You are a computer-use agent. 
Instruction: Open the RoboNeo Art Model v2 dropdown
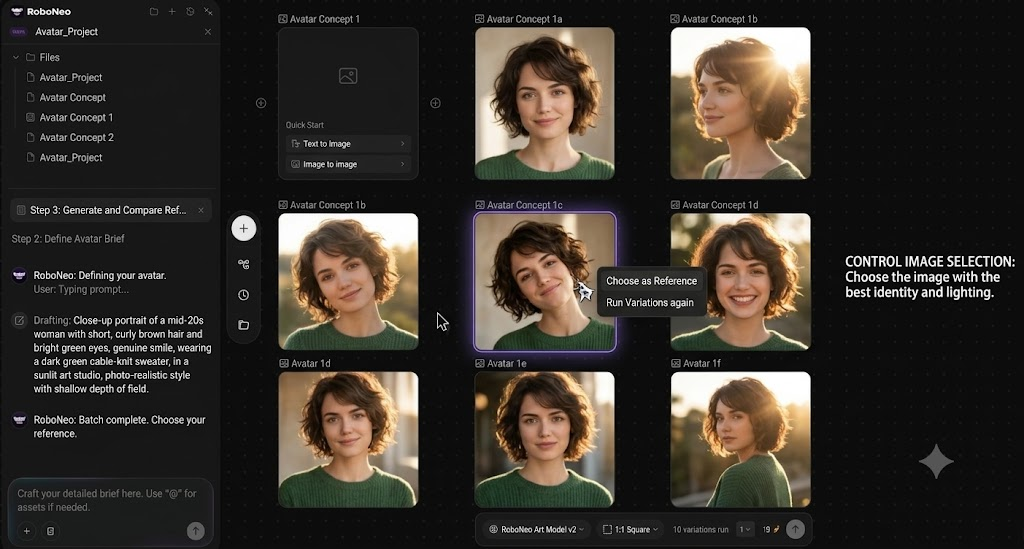pyautogui.click(x=537, y=529)
